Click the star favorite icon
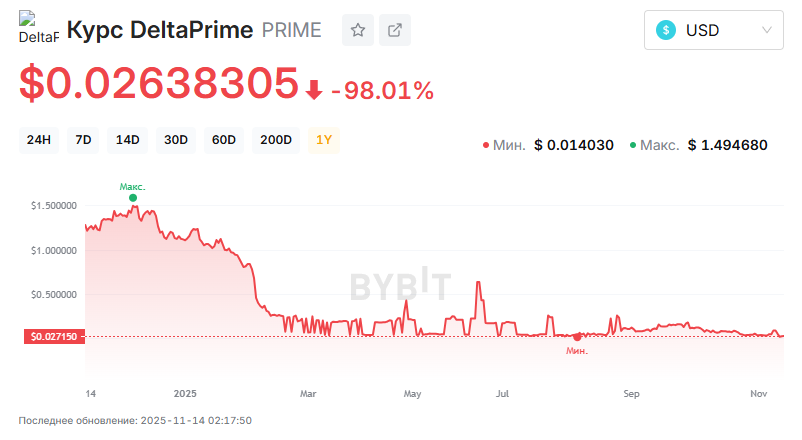The height and width of the screenshot is (440, 802). [357, 30]
